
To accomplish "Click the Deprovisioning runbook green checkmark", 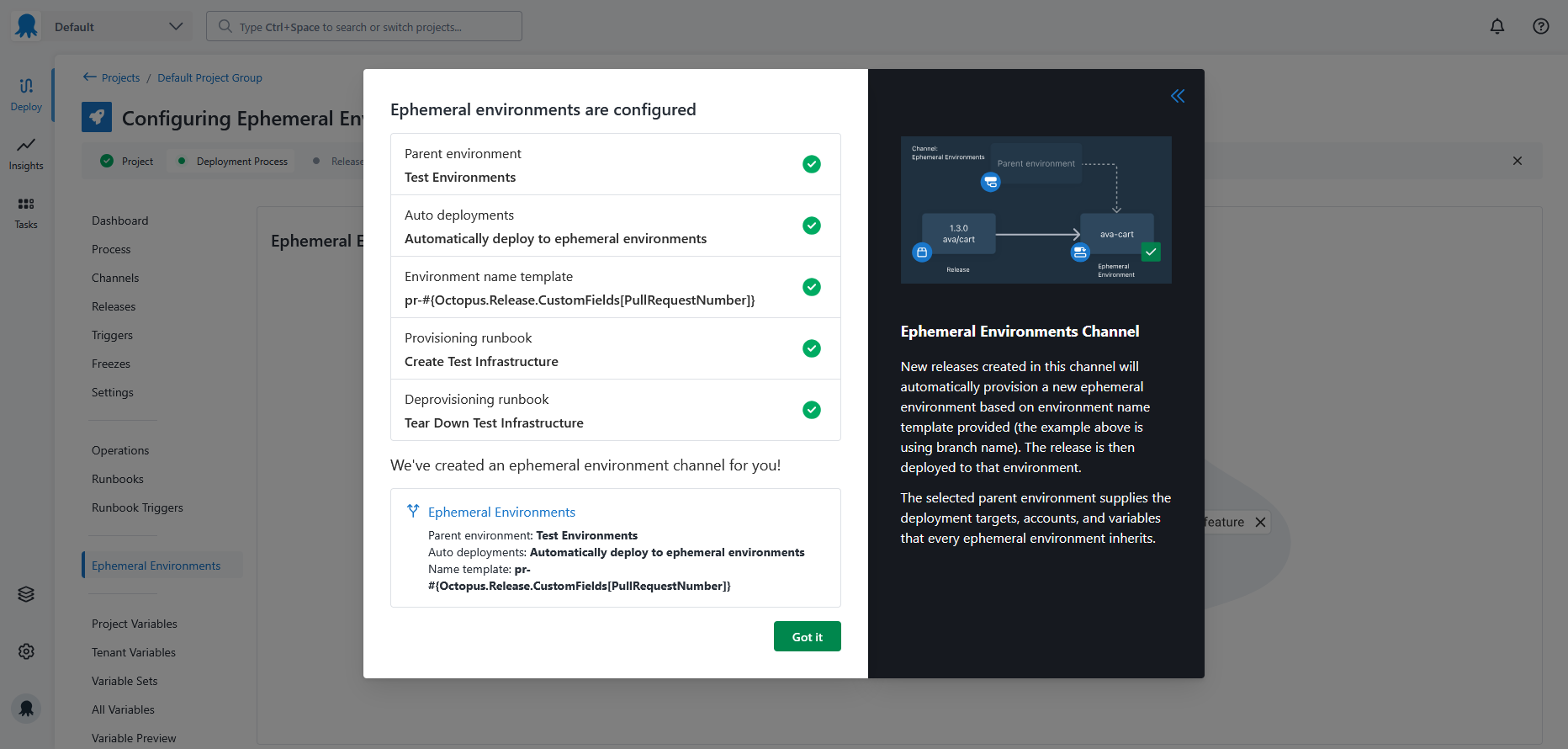I will (x=812, y=410).
